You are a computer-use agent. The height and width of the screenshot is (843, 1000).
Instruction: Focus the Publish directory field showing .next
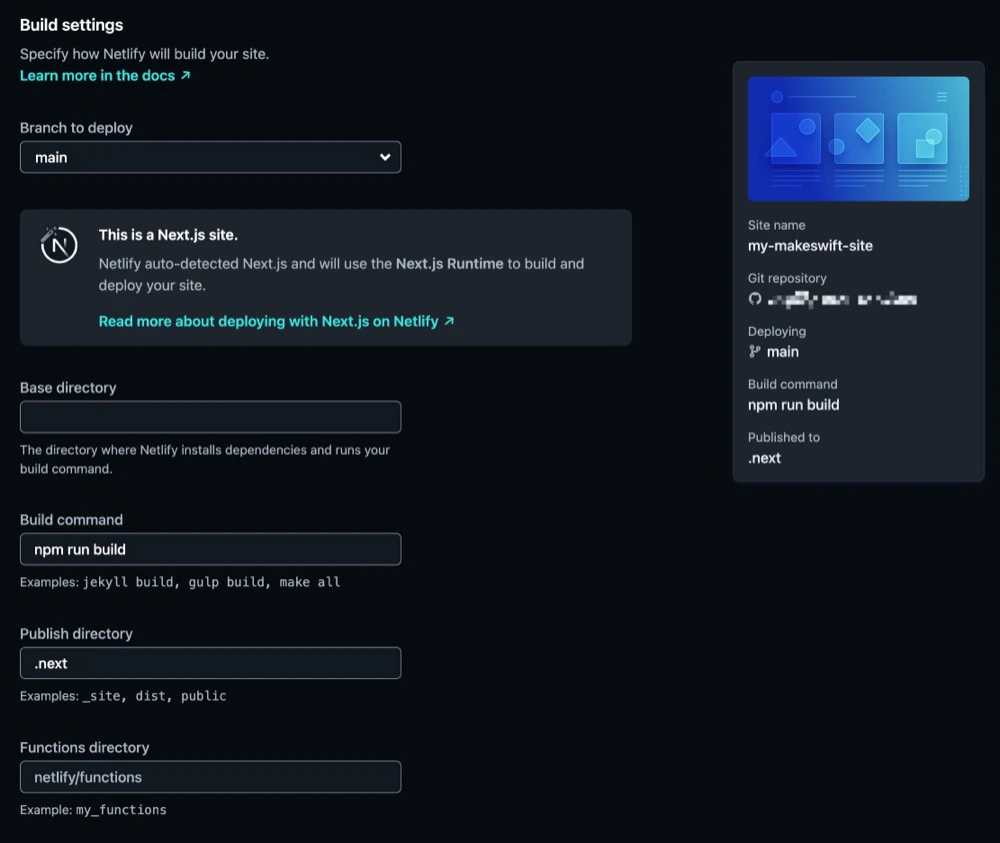point(210,663)
